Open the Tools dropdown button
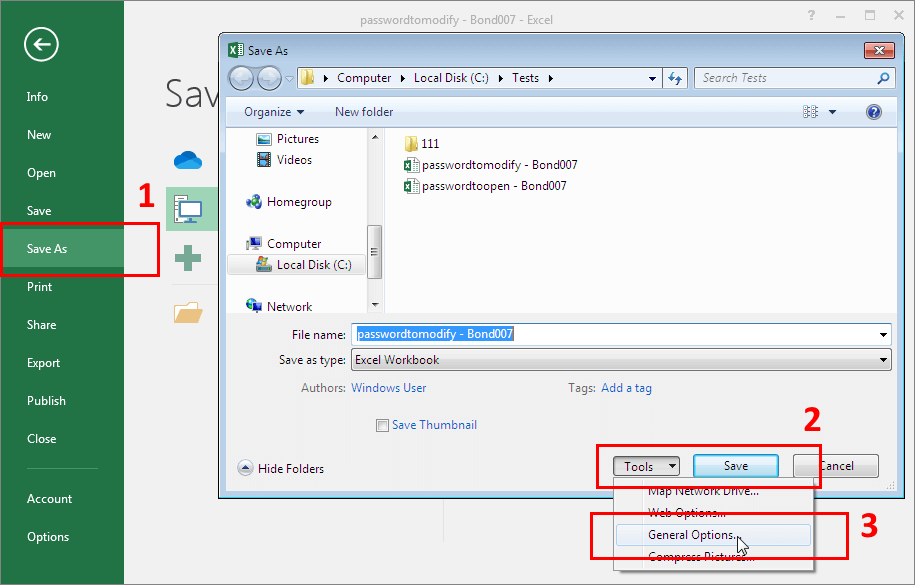 [646, 466]
